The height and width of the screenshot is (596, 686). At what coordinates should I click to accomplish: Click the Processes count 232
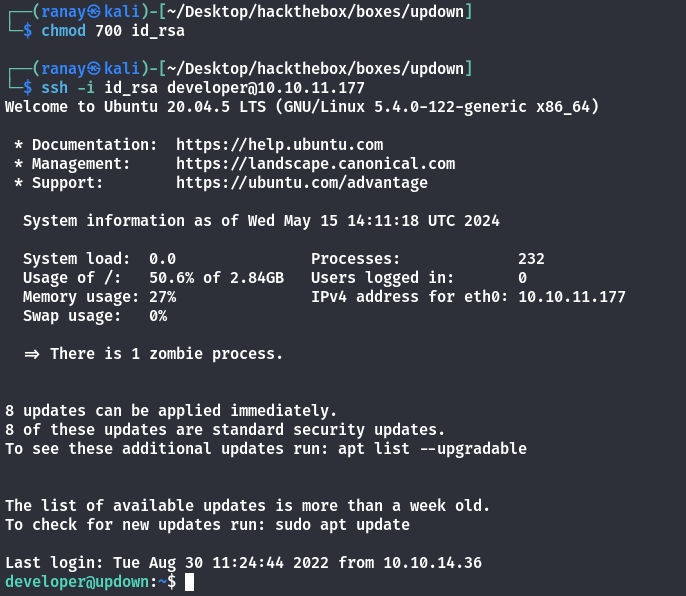click(x=531, y=259)
